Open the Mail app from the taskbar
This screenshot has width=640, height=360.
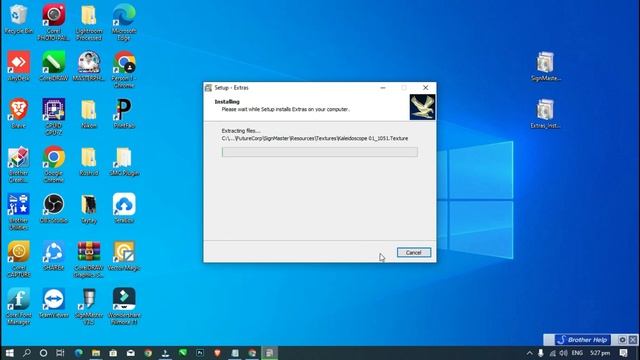(131, 353)
